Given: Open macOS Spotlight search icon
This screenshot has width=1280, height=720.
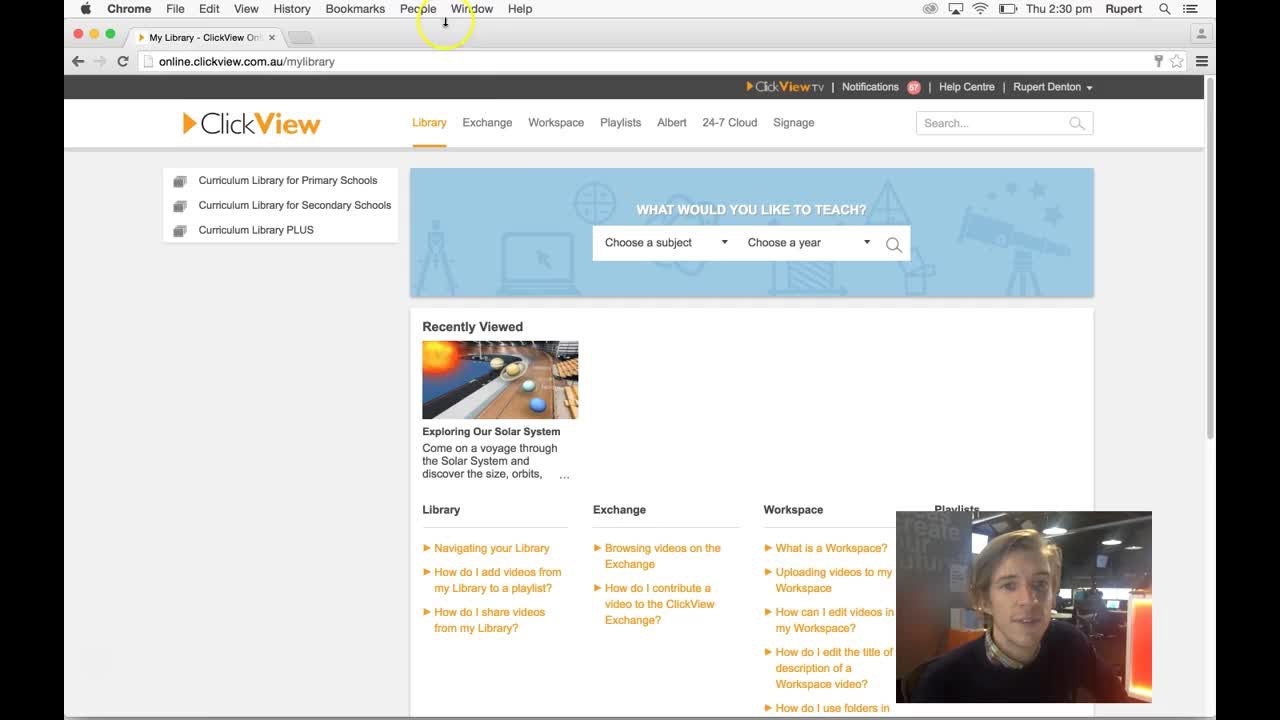Looking at the screenshot, I should (1165, 9).
